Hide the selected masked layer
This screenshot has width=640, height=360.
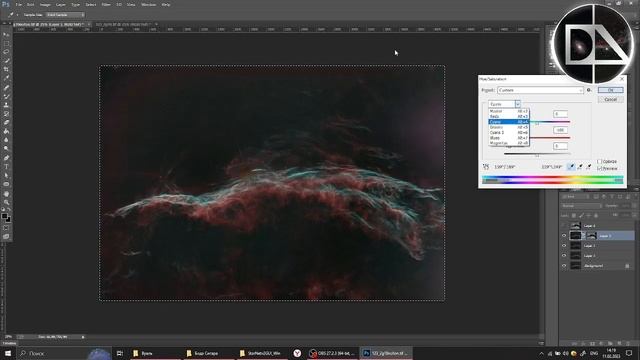(564, 236)
